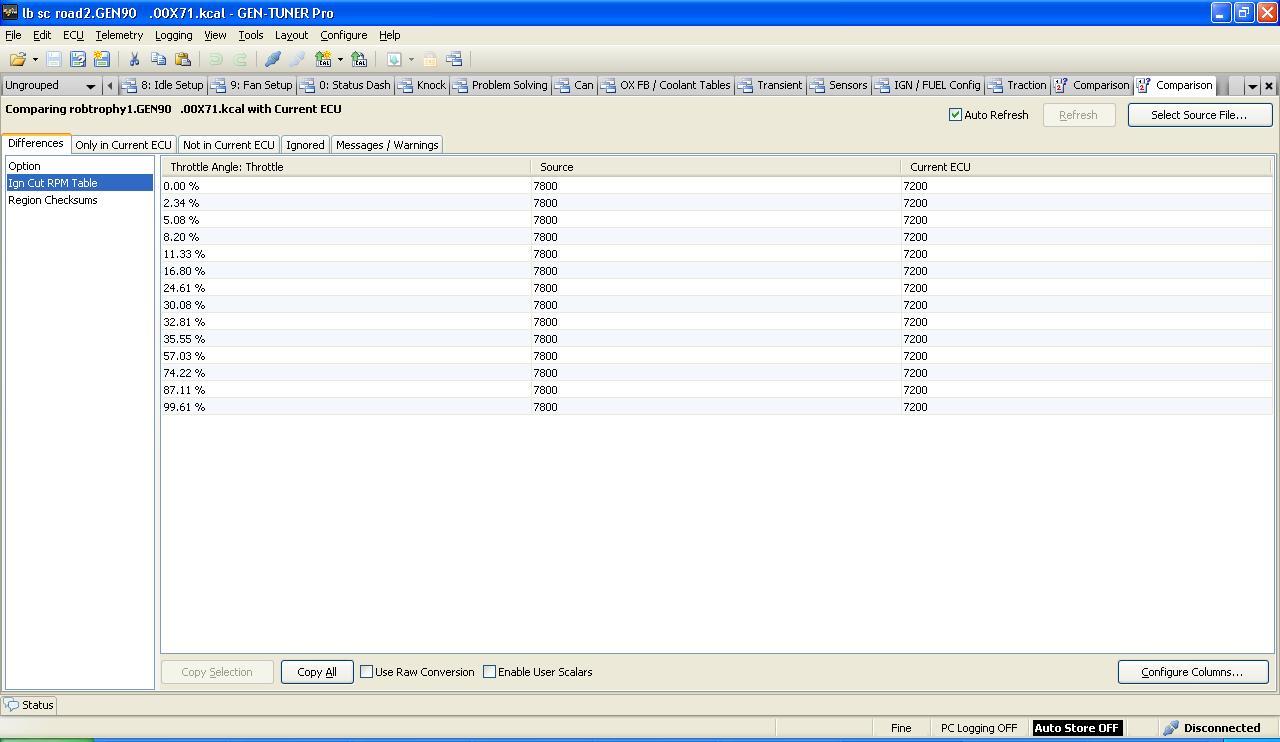The image size is (1280, 742).
Task: Enable the Use Raw Conversion checkbox
Action: pos(367,672)
